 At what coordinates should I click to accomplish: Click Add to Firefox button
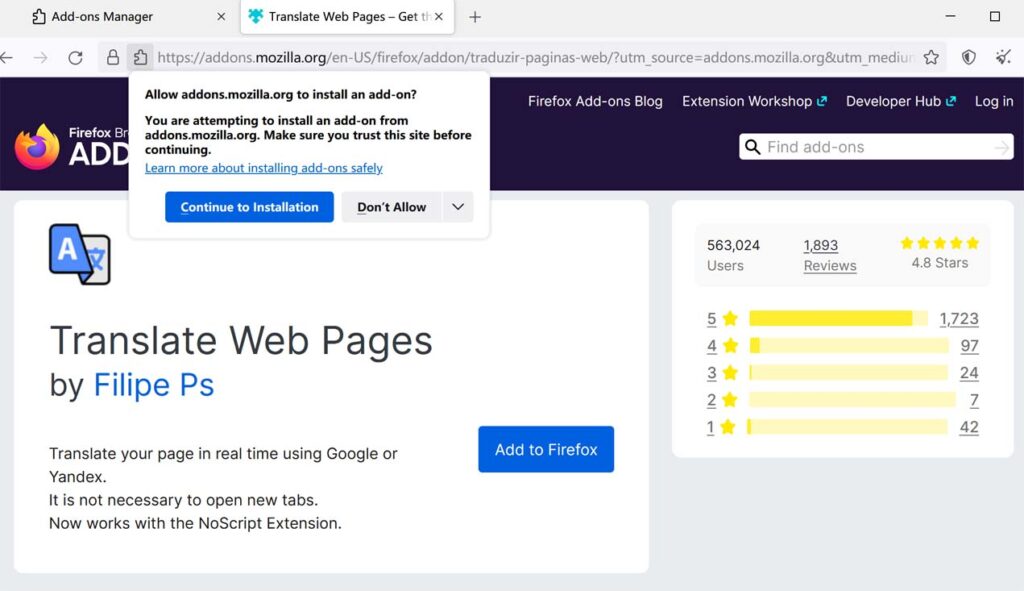click(x=546, y=449)
